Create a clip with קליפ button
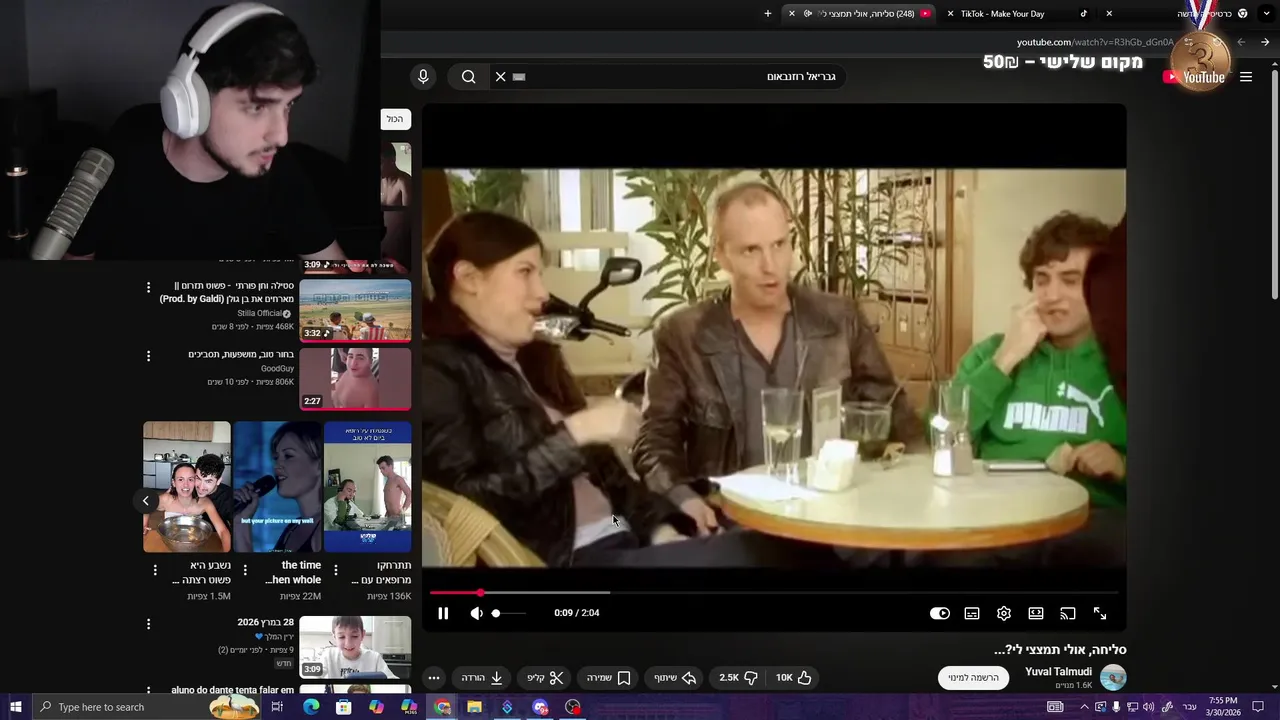1280x720 pixels. pos(546,677)
